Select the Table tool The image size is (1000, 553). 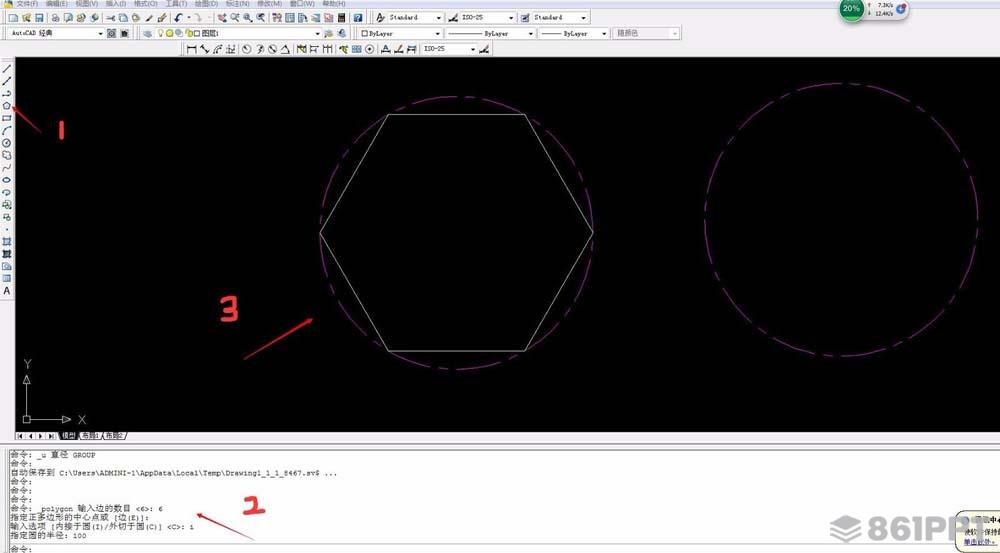click(x=6, y=278)
